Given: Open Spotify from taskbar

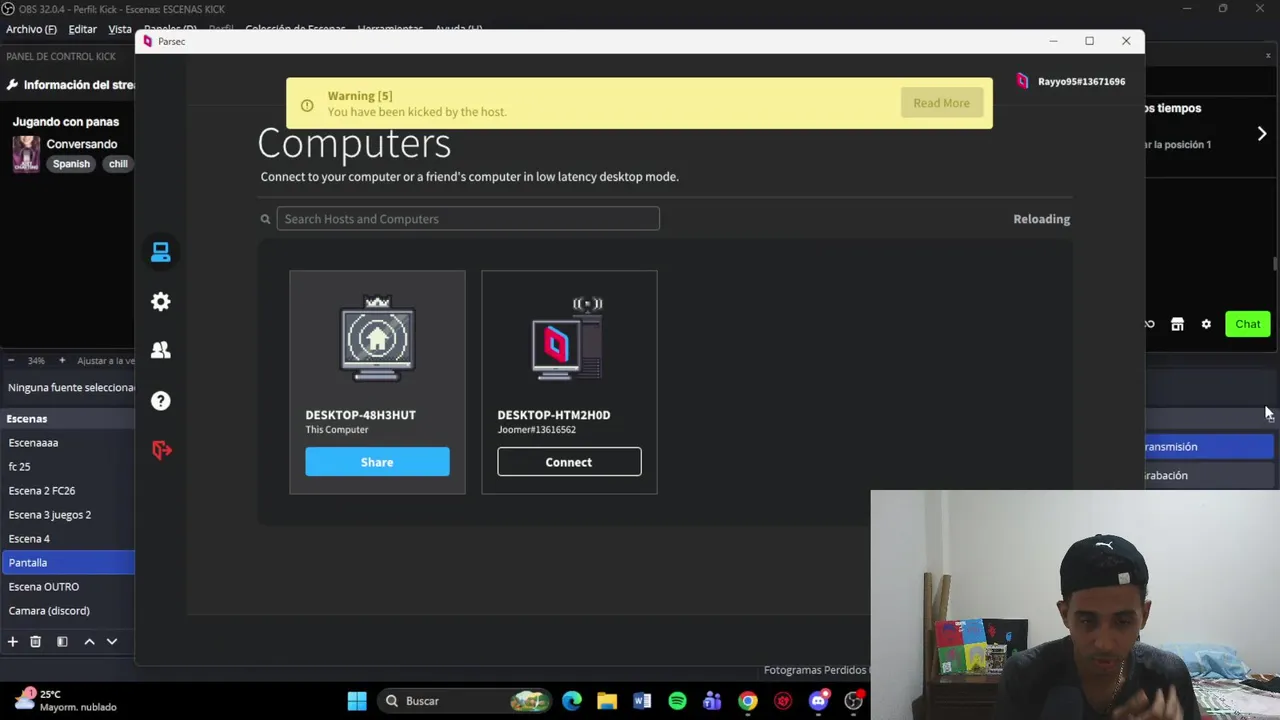Looking at the screenshot, I should [x=677, y=701].
